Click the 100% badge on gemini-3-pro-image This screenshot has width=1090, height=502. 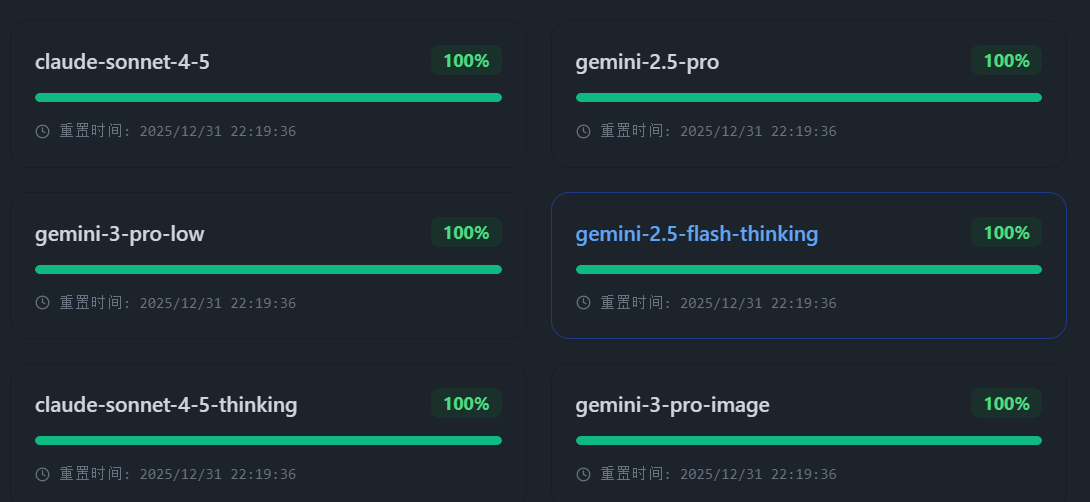1007,403
